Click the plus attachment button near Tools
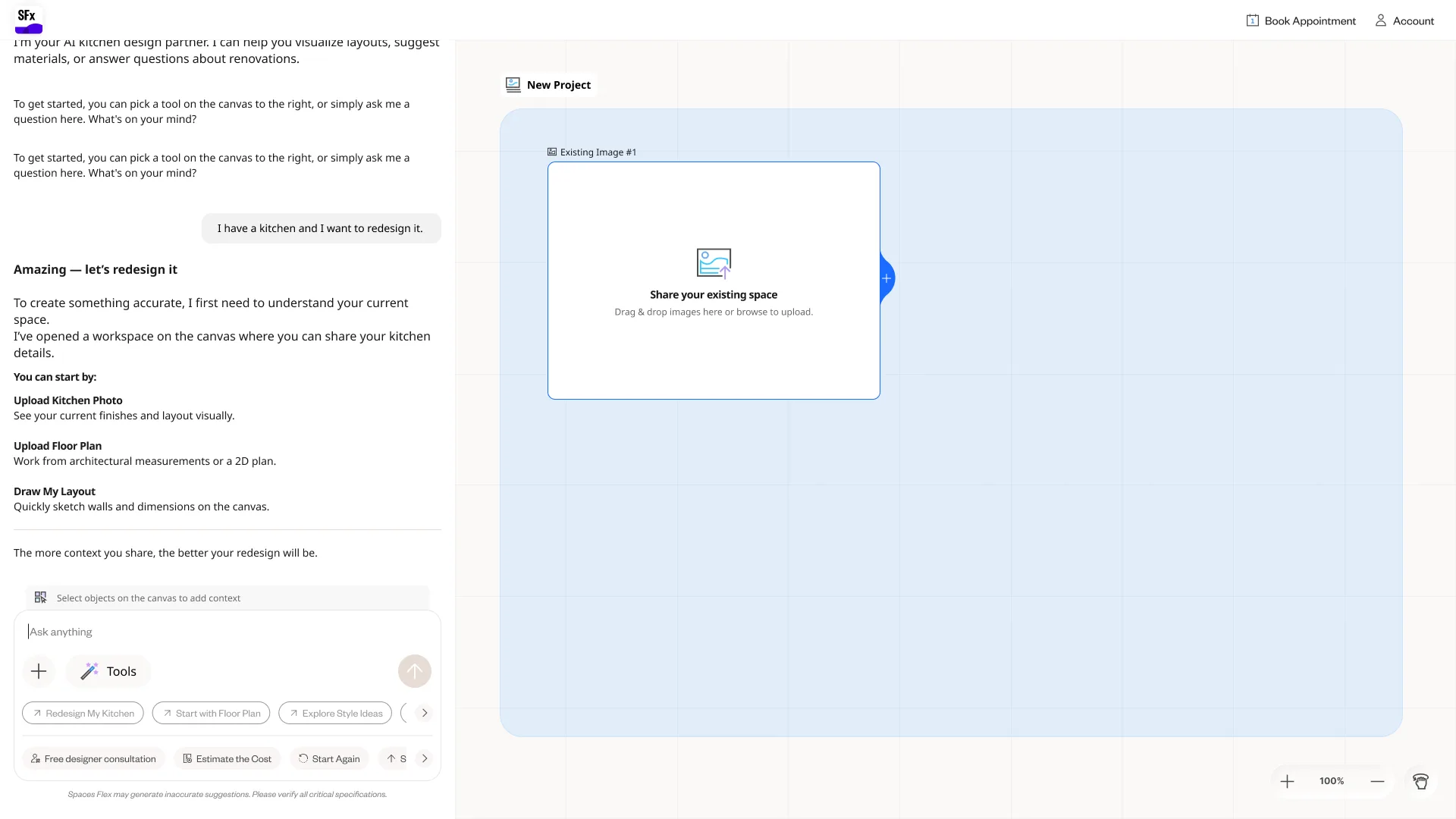1456x819 pixels. click(x=39, y=671)
